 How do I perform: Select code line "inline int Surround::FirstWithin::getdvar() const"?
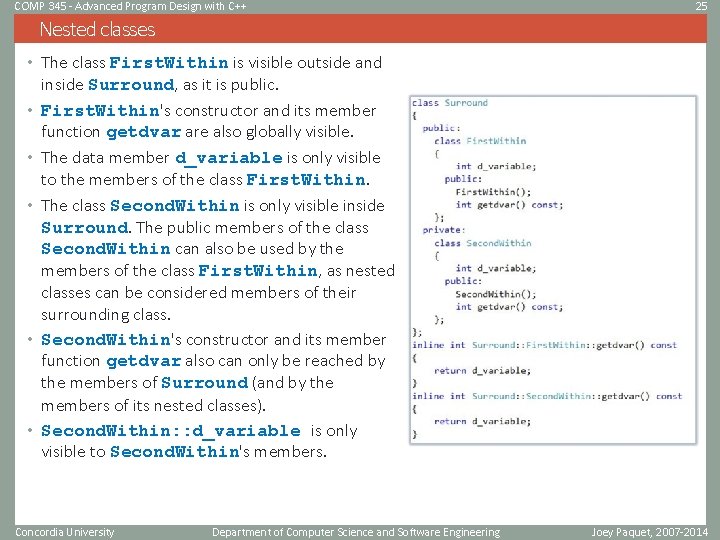544,345
